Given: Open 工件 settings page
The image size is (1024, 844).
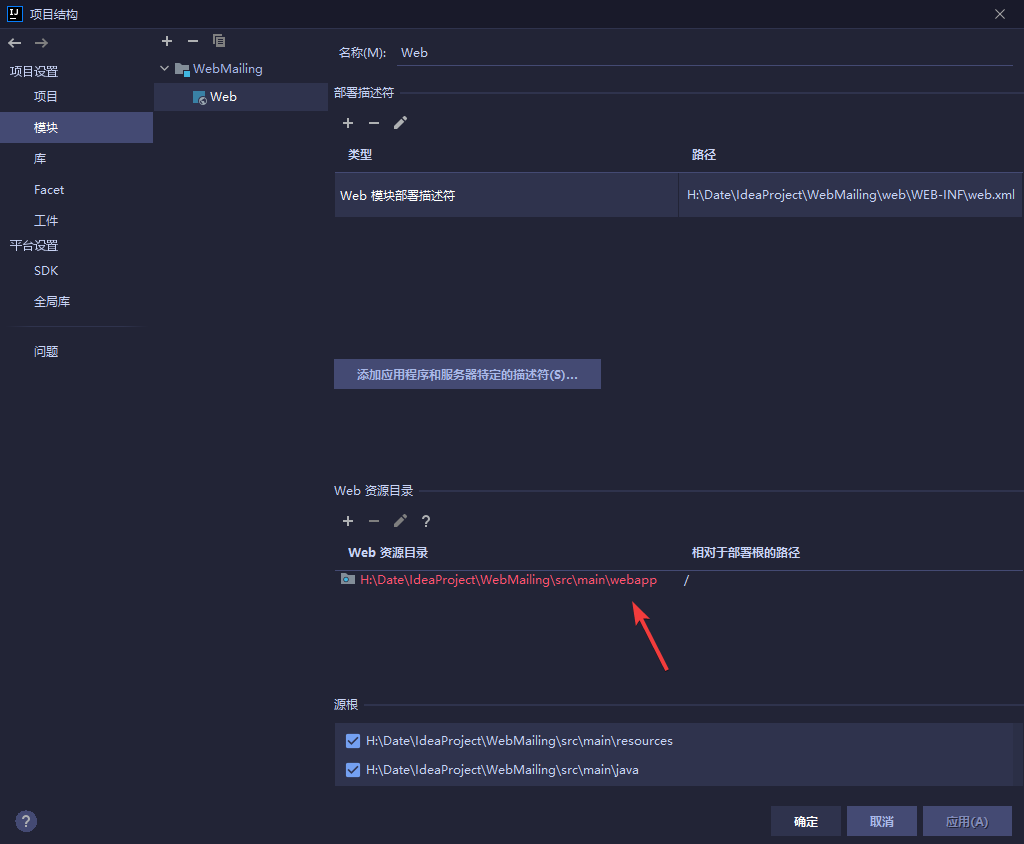Looking at the screenshot, I should [46, 220].
